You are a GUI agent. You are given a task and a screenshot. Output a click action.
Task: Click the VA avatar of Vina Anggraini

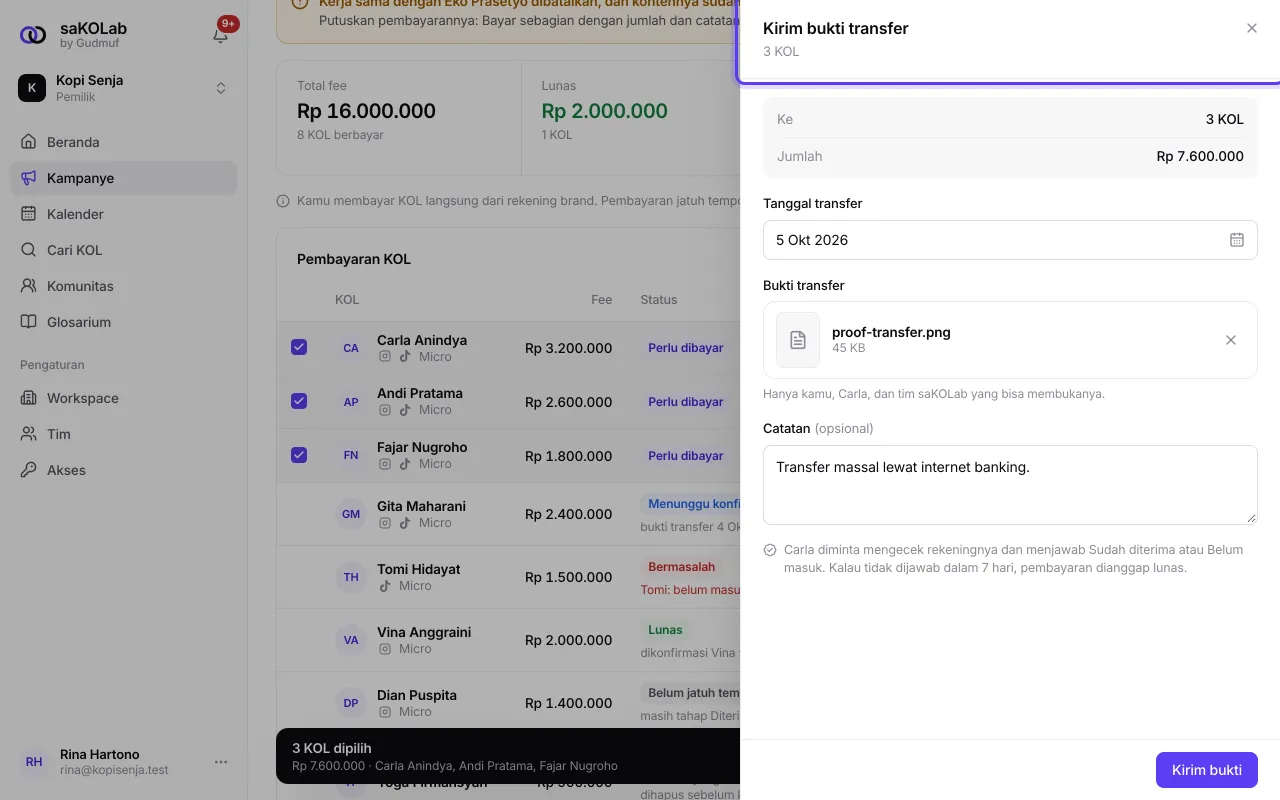pyautogui.click(x=351, y=640)
